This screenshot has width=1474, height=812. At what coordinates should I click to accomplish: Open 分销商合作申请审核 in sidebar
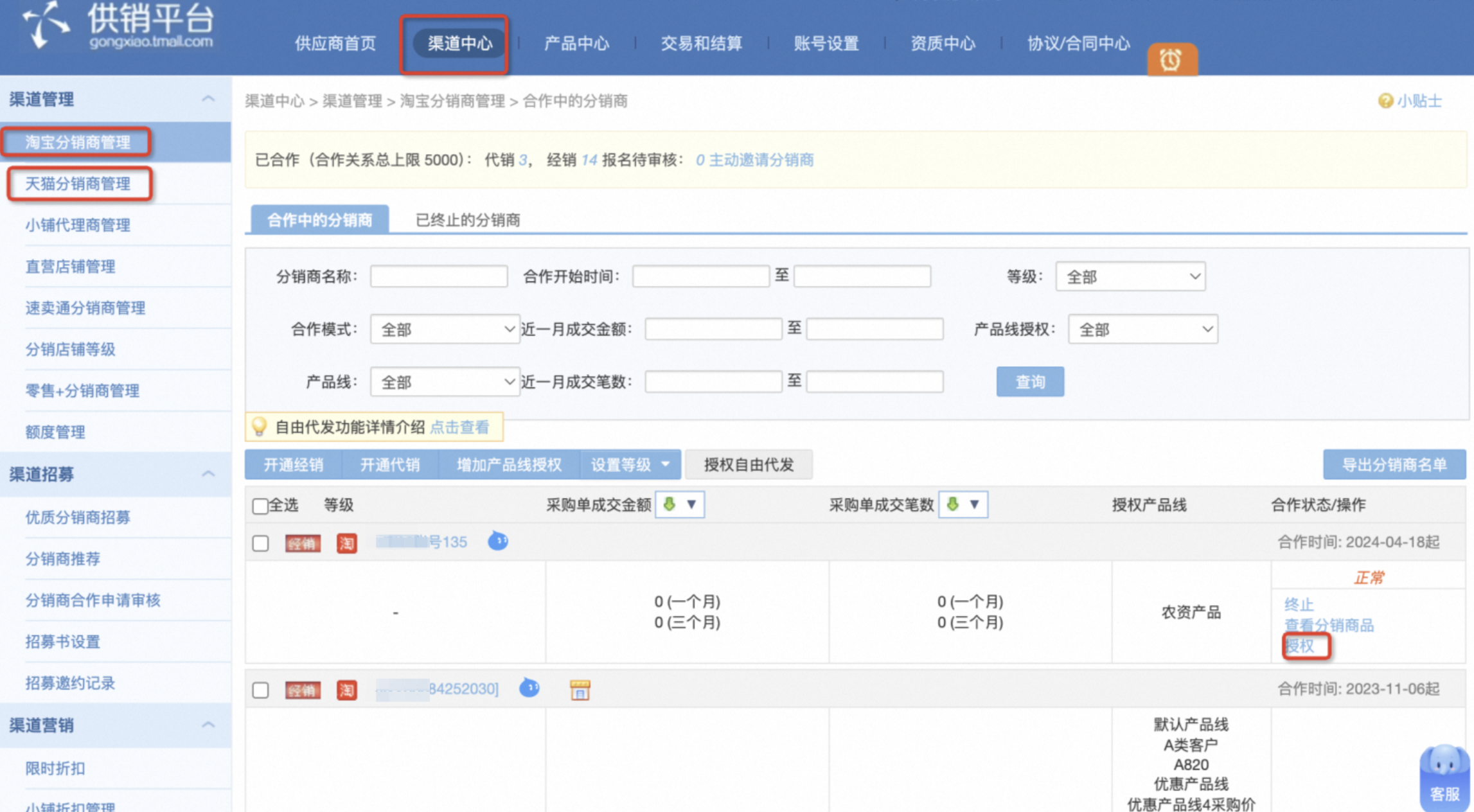tap(93, 600)
